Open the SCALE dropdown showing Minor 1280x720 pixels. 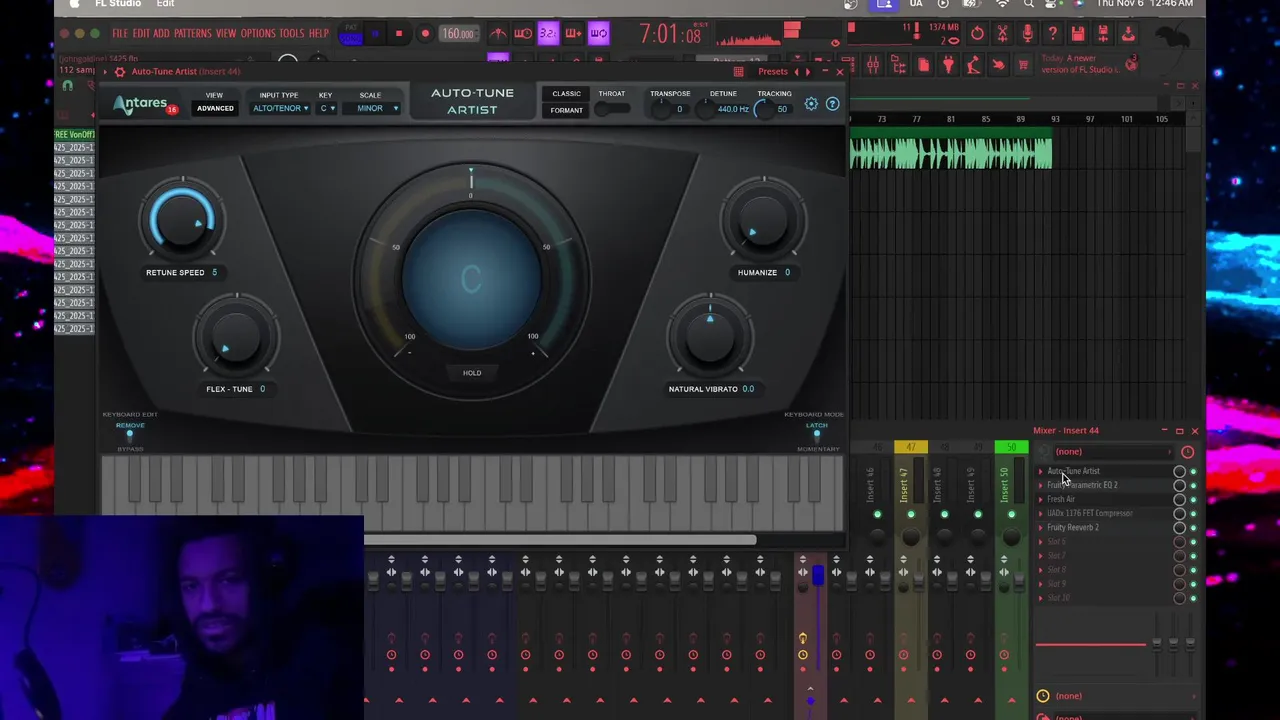[x=371, y=108]
